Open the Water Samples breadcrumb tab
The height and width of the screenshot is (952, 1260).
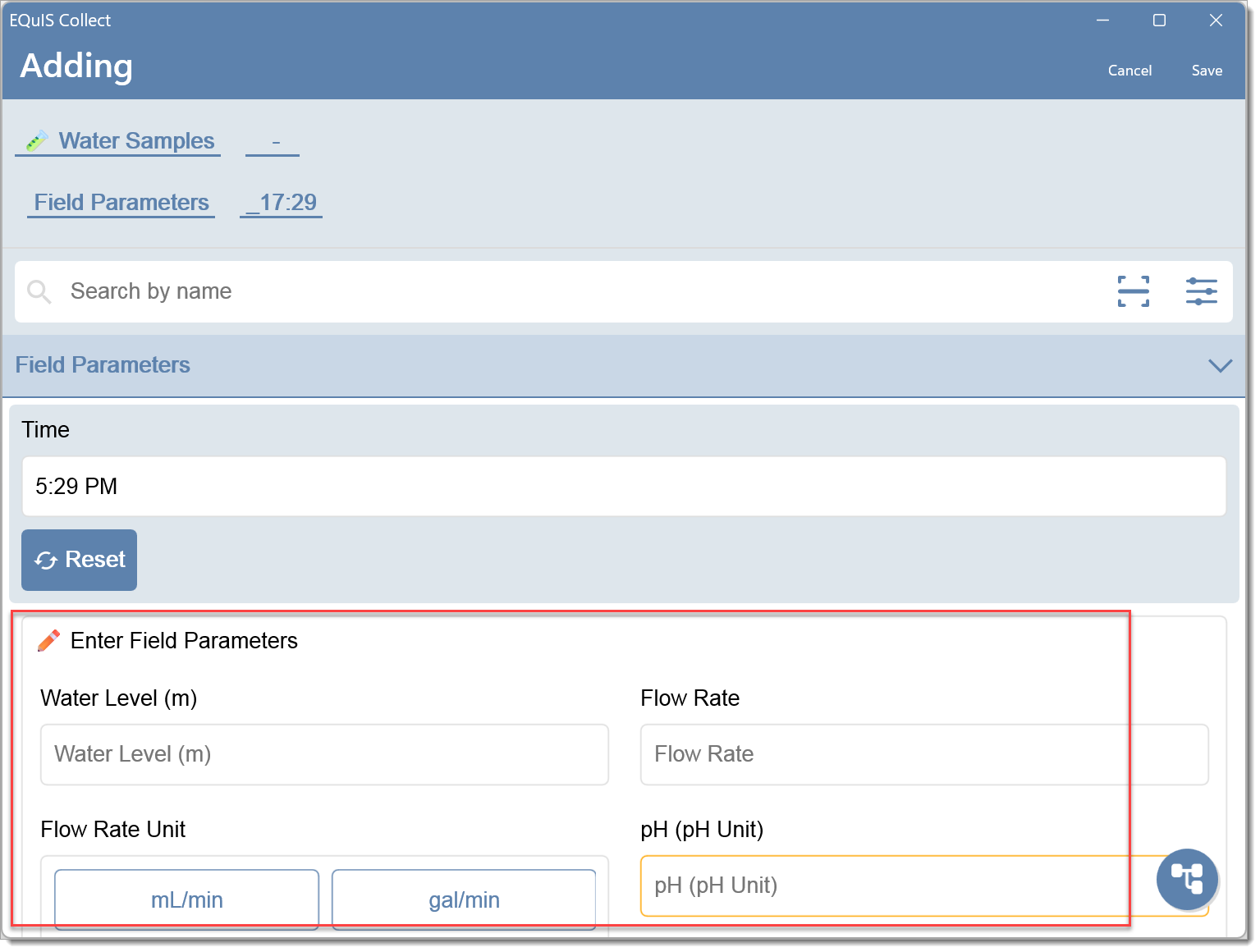point(118,141)
